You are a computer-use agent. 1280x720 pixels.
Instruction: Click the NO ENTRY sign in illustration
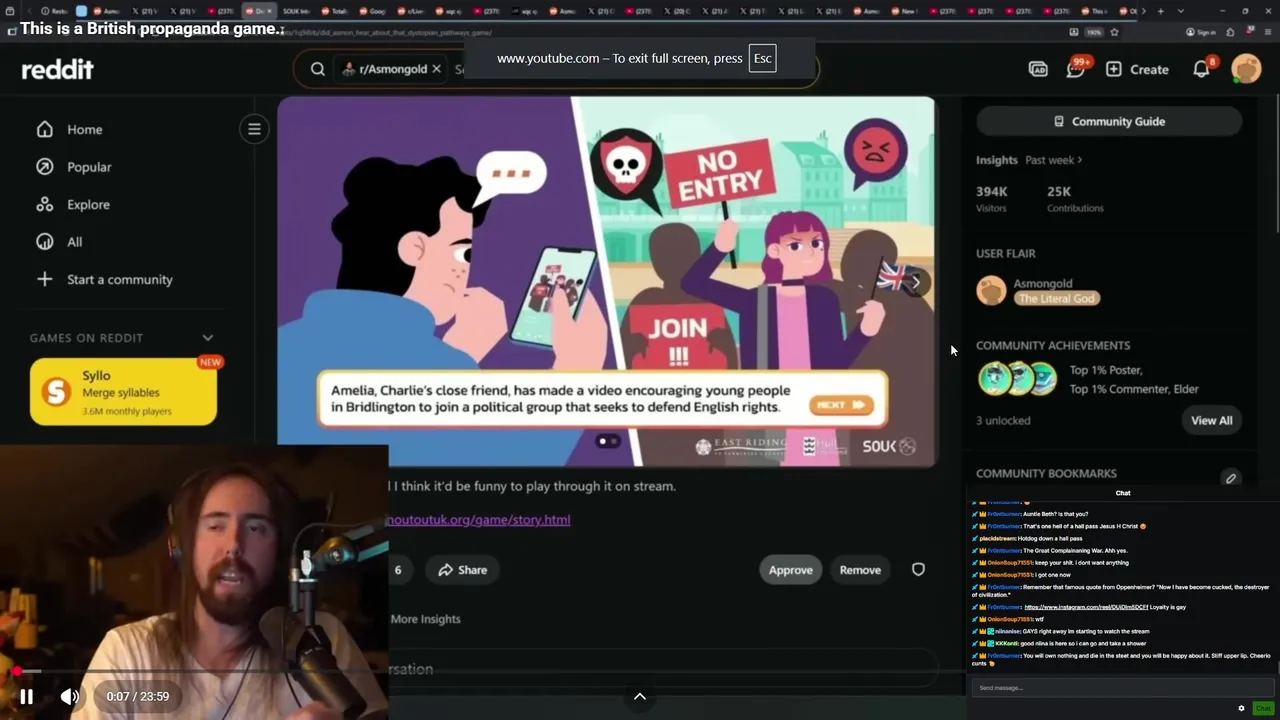point(719,172)
